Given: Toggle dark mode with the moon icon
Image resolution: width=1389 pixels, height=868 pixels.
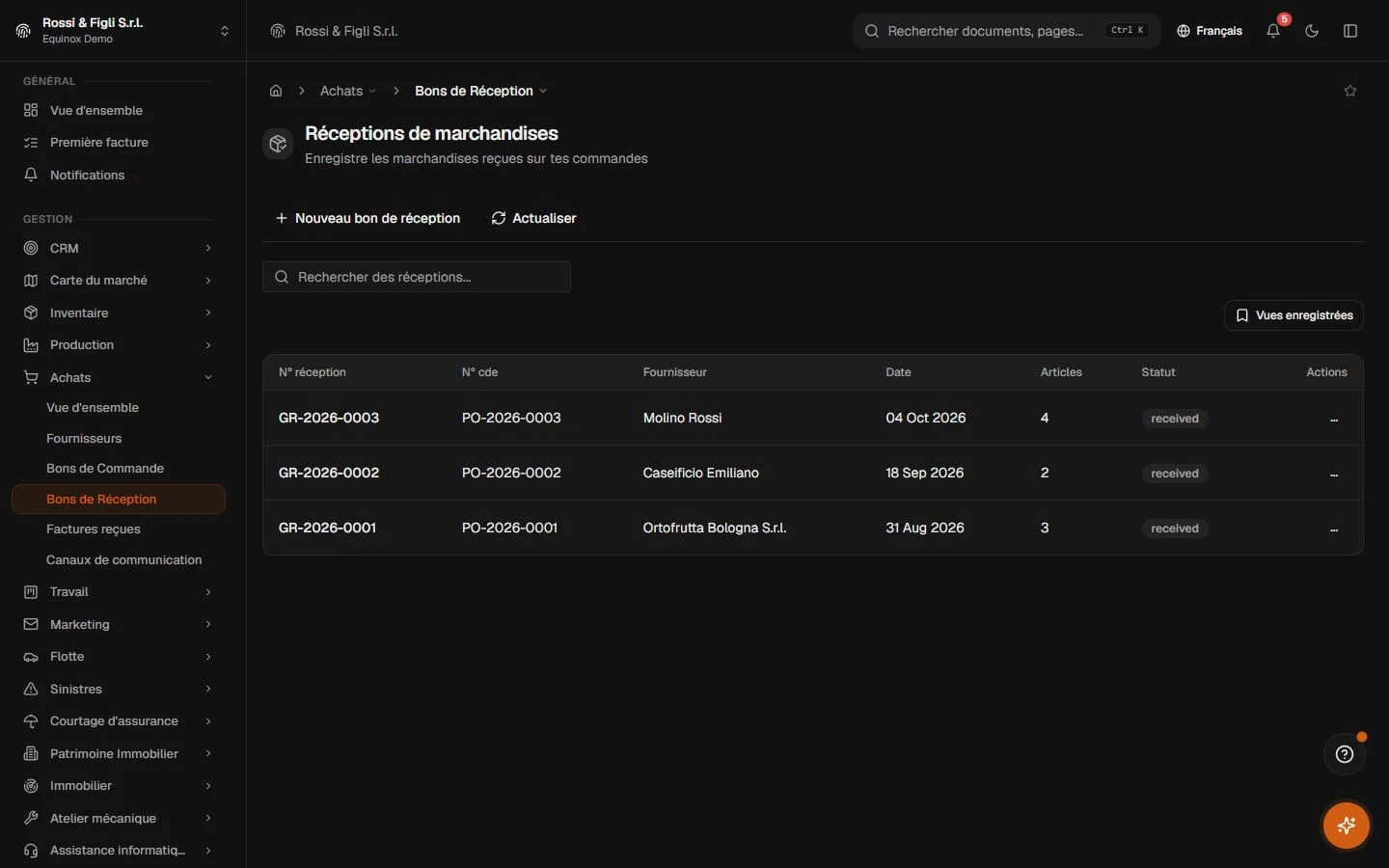Looking at the screenshot, I should 1312,31.
